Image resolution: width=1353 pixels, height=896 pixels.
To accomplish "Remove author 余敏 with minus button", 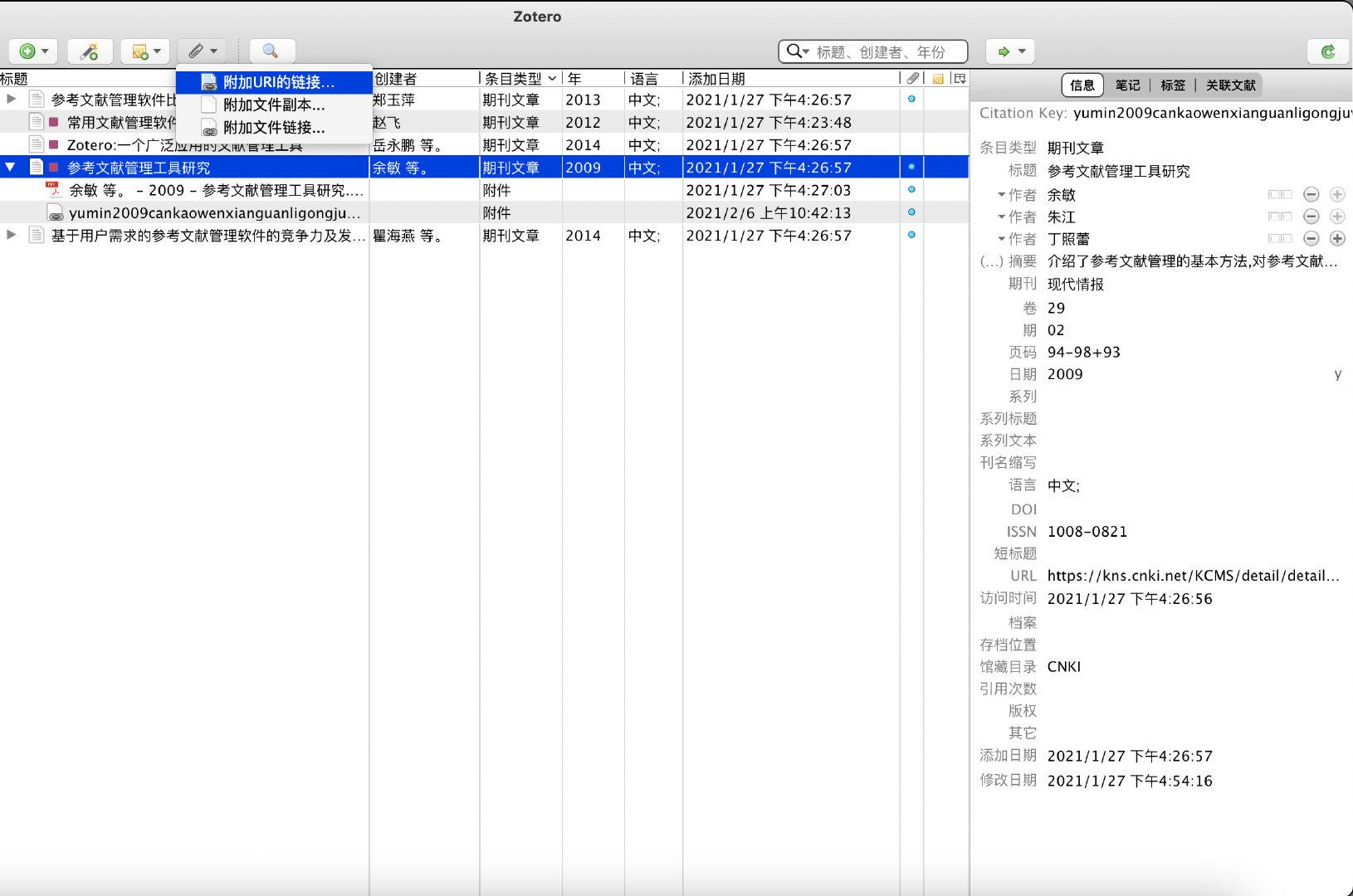I will (x=1311, y=194).
